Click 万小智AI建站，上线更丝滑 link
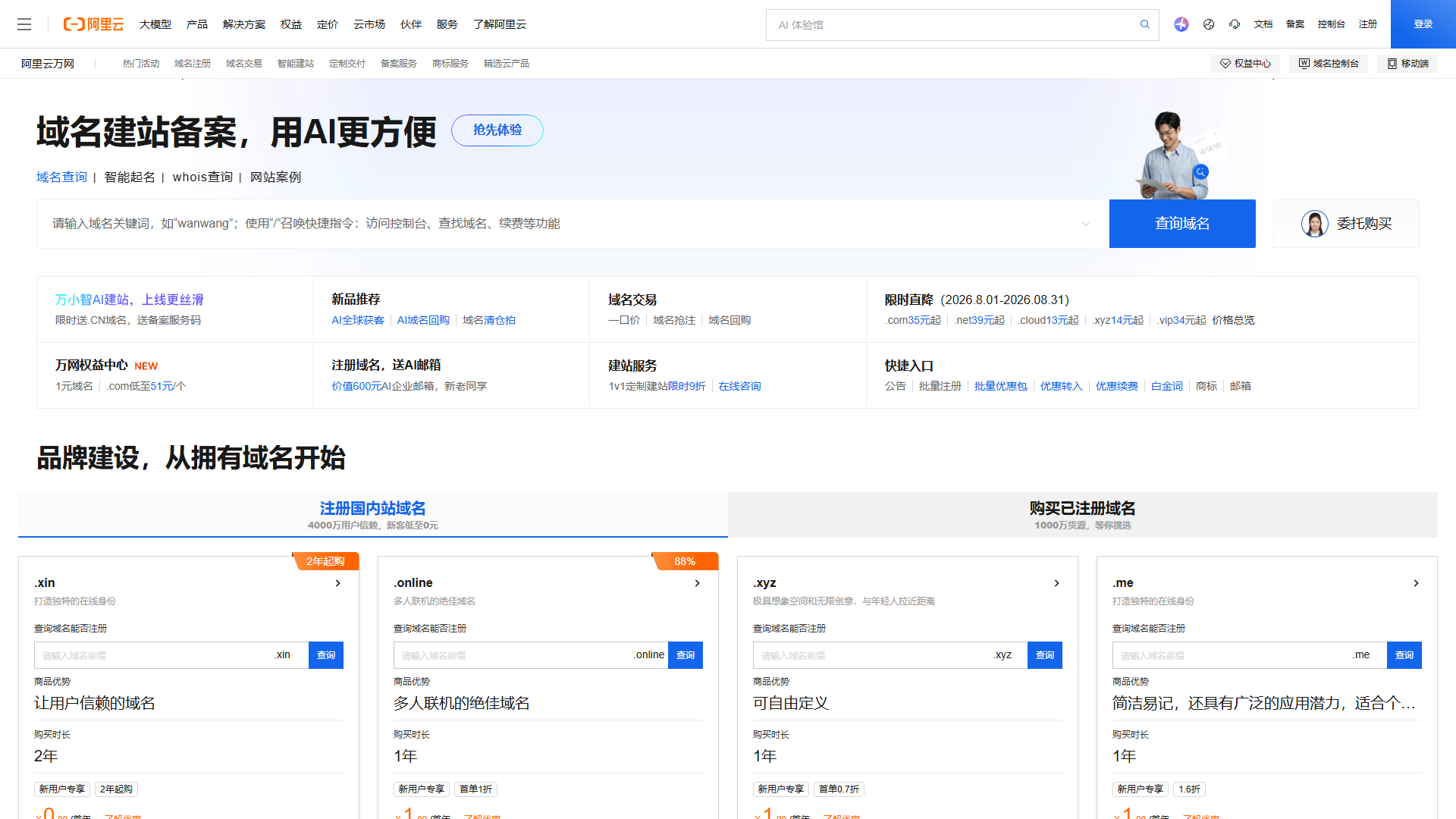This screenshot has width=1456, height=819. pos(130,300)
